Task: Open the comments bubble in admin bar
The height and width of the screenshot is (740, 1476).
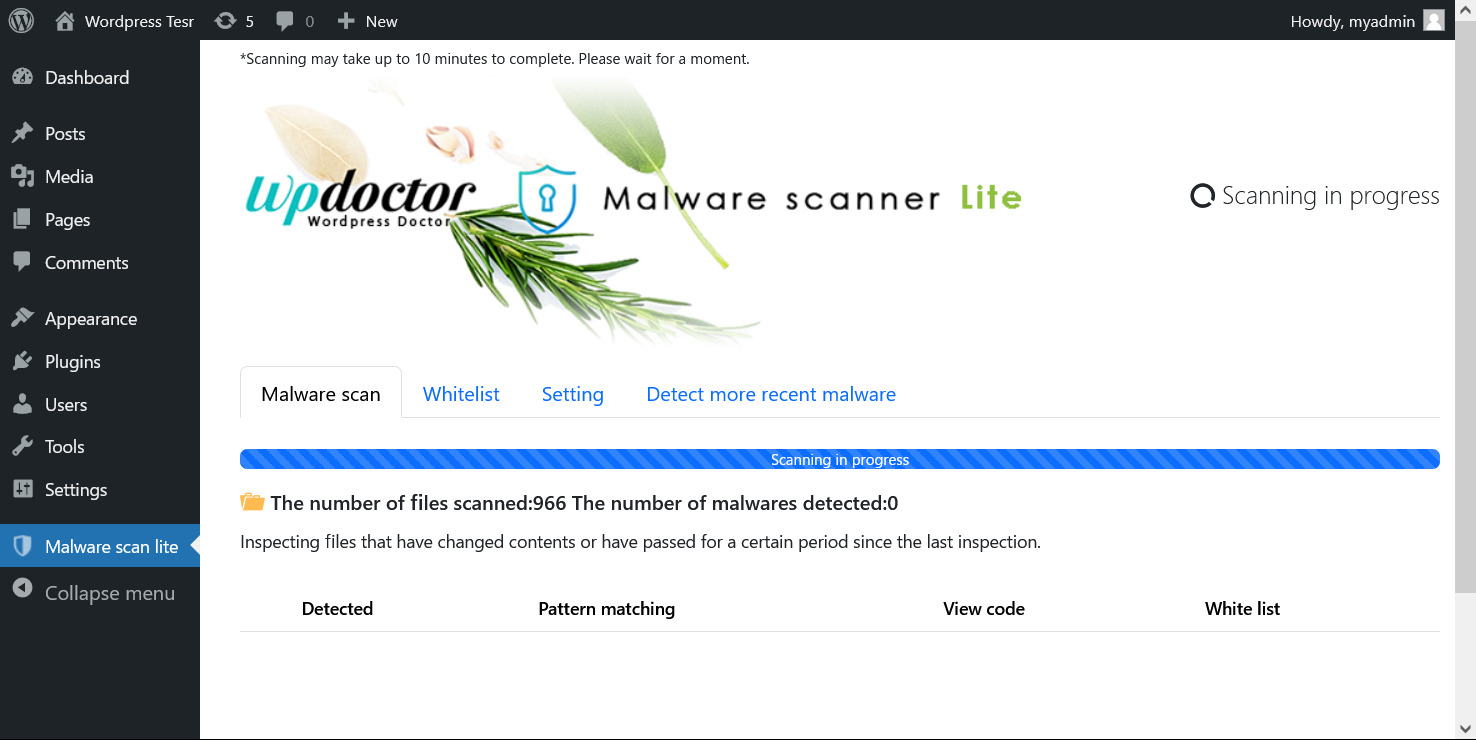Action: pyautogui.click(x=285, y=21)
